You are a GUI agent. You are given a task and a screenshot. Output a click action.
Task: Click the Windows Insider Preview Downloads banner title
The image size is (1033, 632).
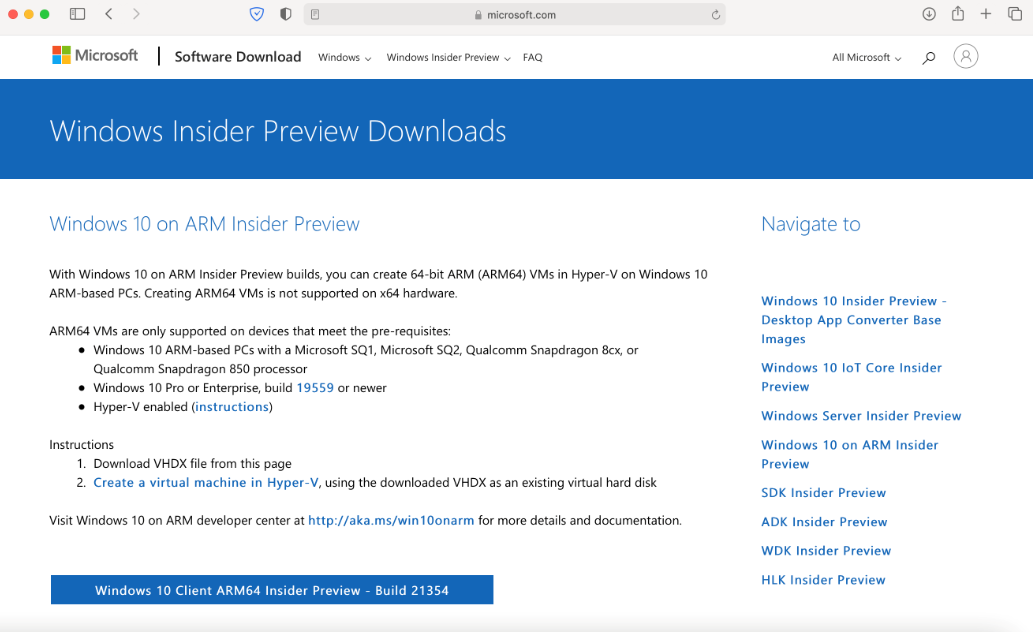[278, 131]
